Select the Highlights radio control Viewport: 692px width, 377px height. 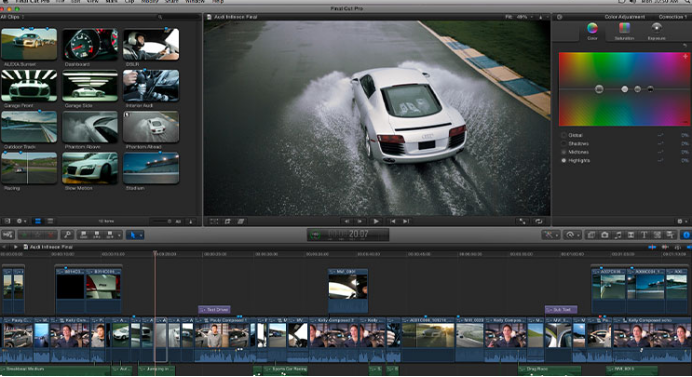point(564,161)
